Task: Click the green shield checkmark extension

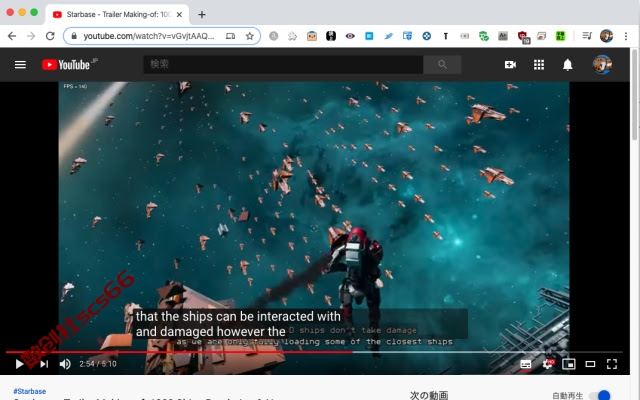Action: point(484,36)
